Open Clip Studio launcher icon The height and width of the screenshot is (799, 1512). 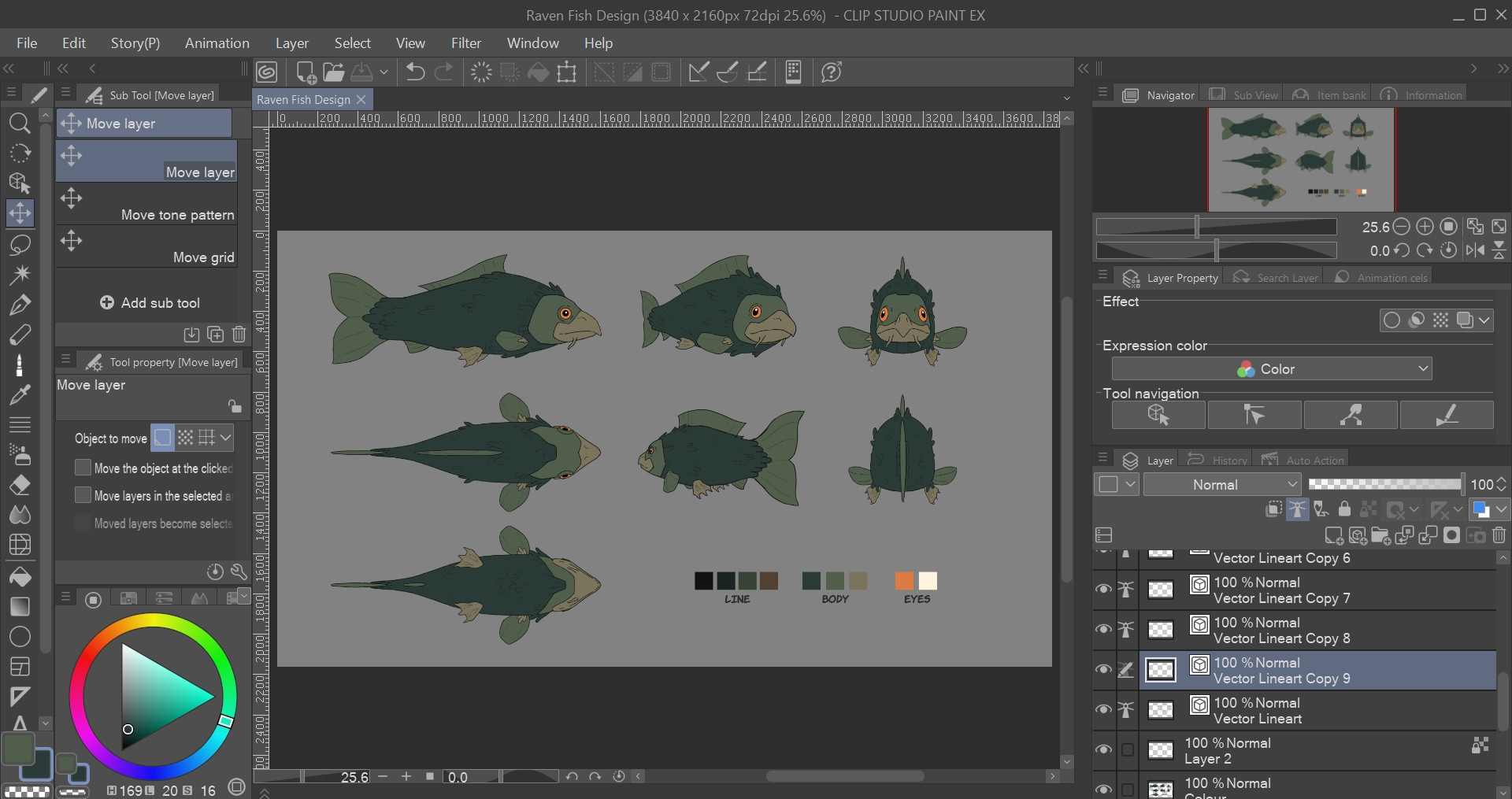coord(267,72)
